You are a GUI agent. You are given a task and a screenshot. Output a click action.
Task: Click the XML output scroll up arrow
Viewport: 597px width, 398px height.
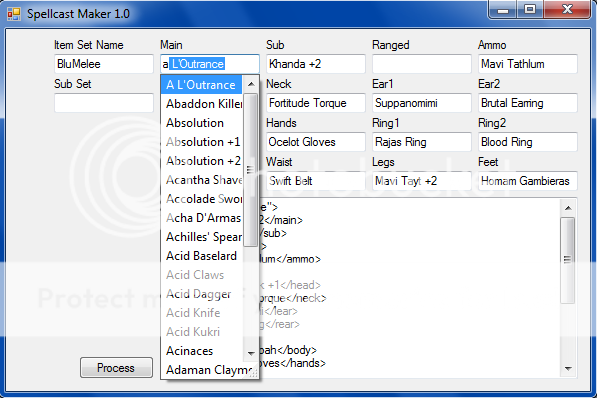click(x=568, y=208)
